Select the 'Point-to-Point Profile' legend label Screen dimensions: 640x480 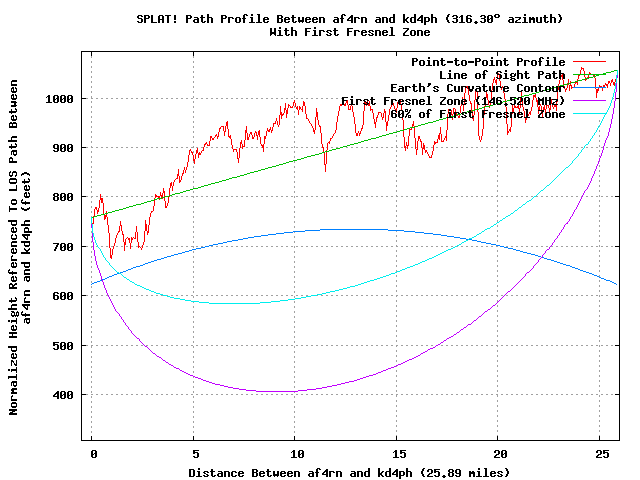pos(488,62)
